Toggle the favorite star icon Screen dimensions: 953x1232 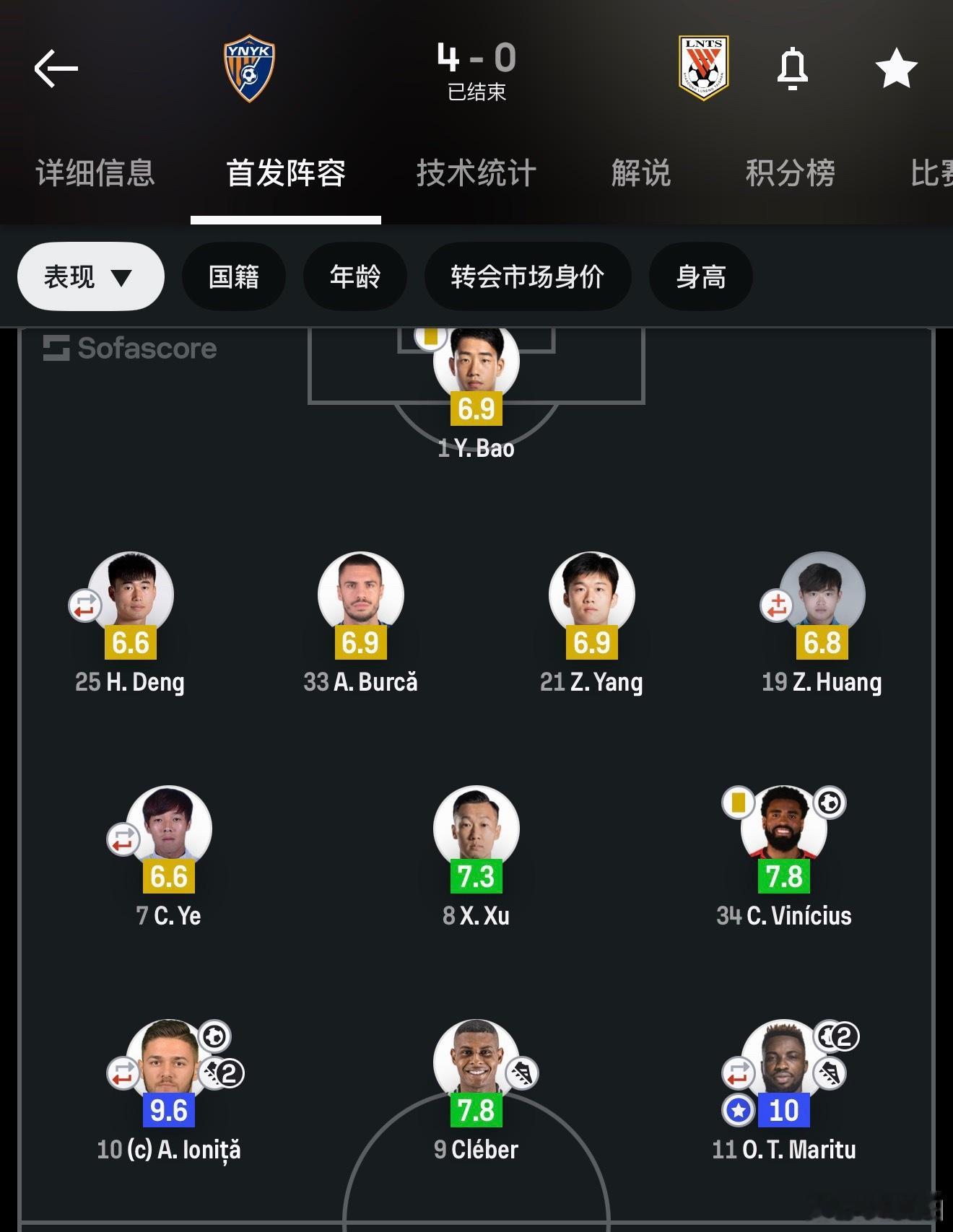[x=896, y=69]
